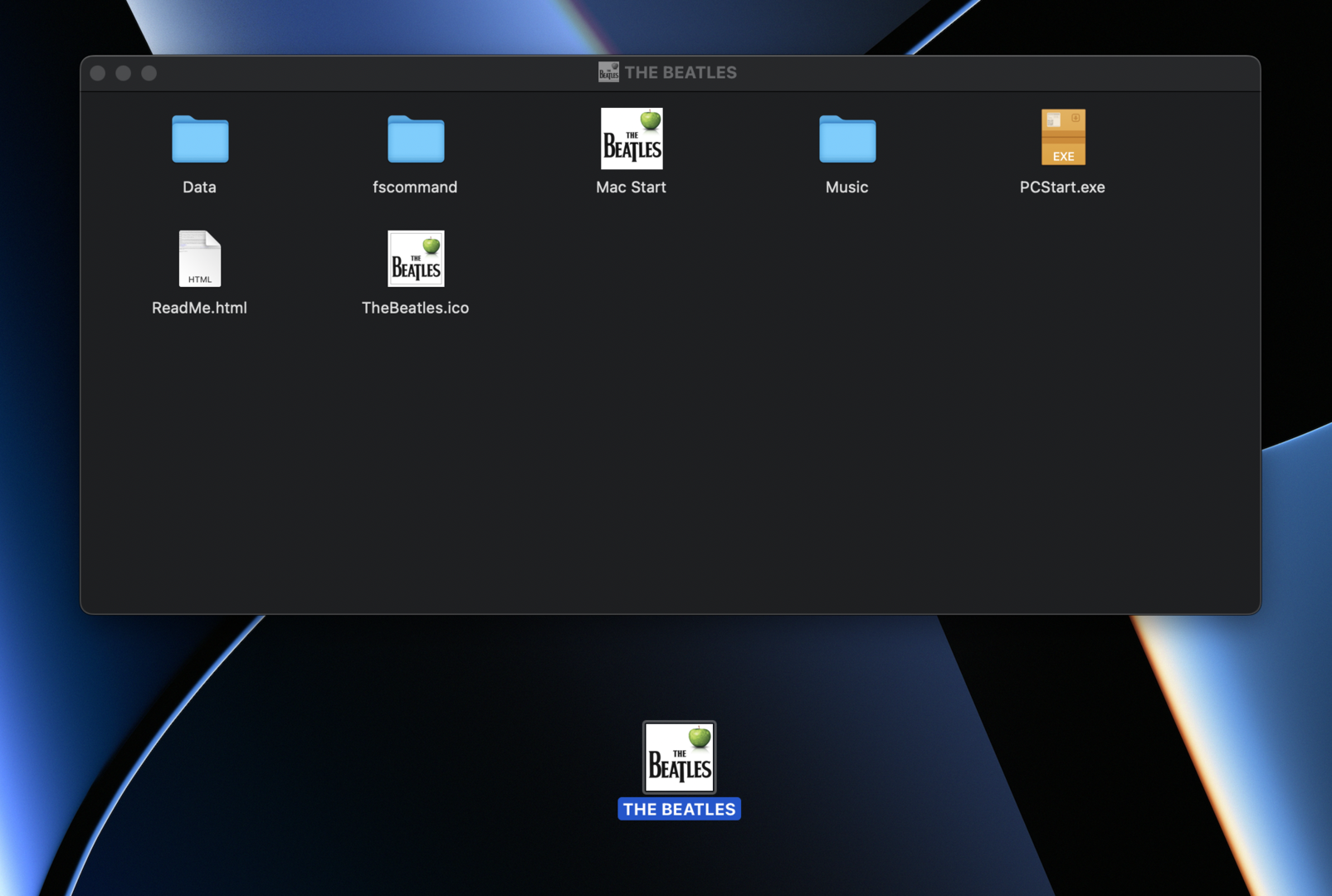This screenshot has width=1332, height=896.
Task: Click the Beatles proxy icon in title bar
Action: click(608, 72)
